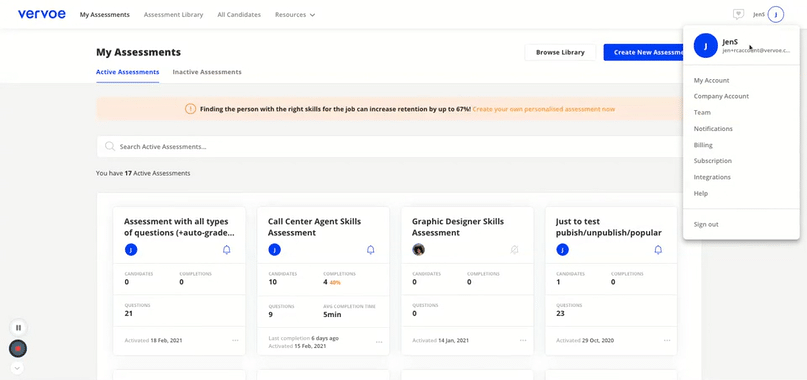Open Help from profile menu

[x=700, y=194]
